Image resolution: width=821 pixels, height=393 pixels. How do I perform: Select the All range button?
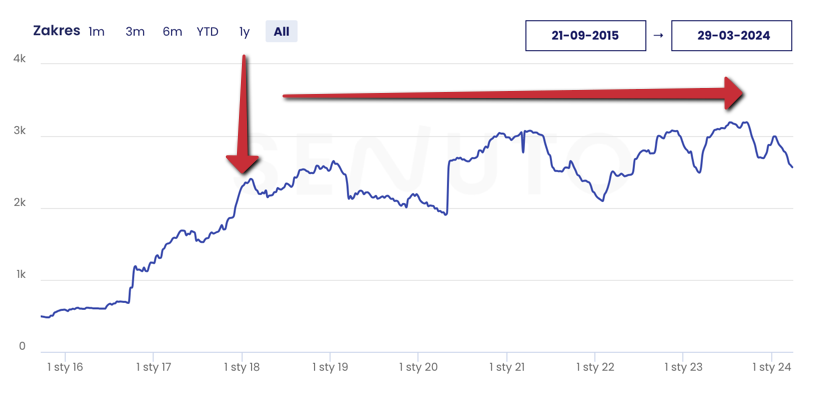click(281, 32)
